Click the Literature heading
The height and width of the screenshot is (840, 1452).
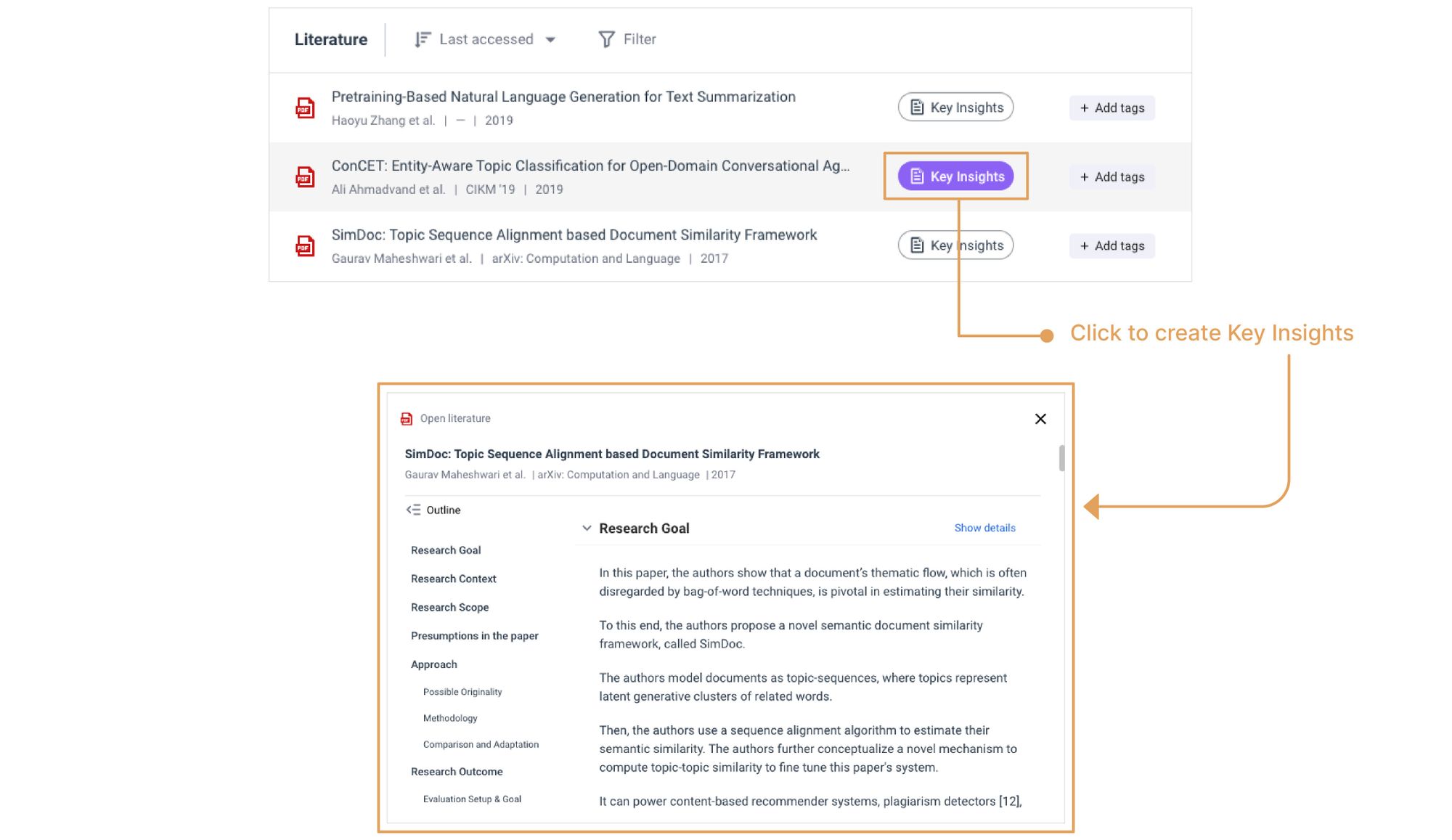331,39
